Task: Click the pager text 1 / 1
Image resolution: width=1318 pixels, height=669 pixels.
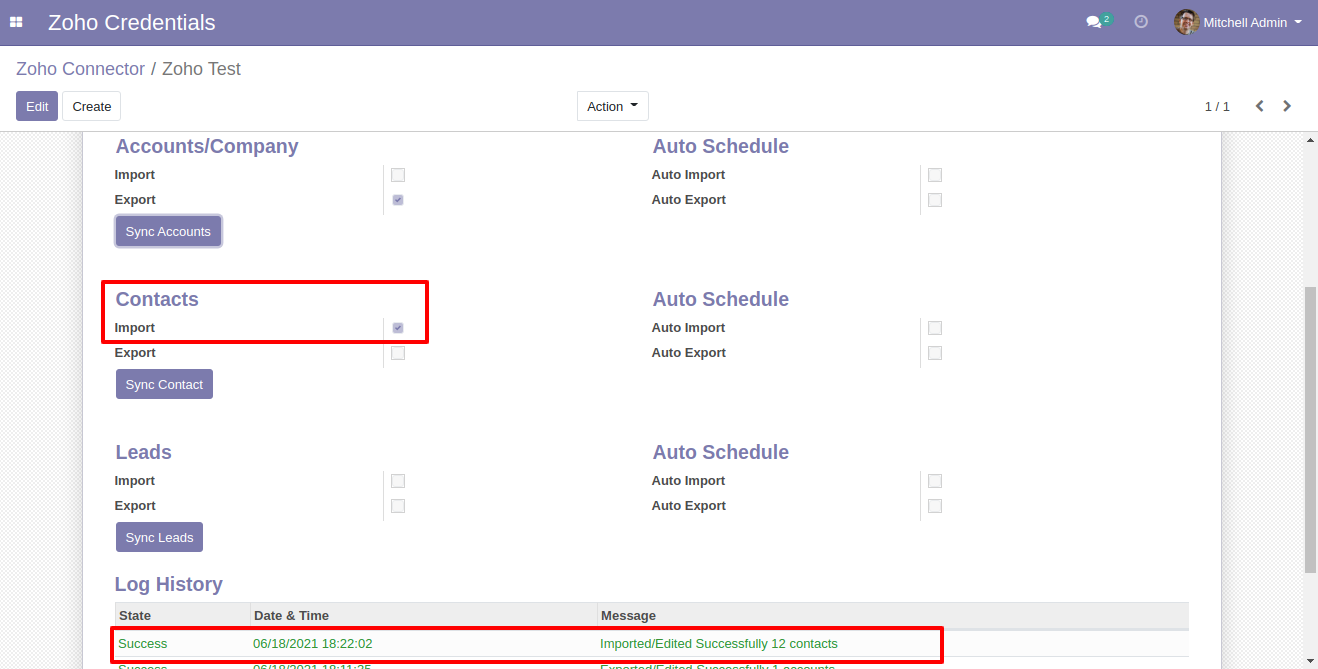Action: pyautogui.click(x=1217, y=106)
